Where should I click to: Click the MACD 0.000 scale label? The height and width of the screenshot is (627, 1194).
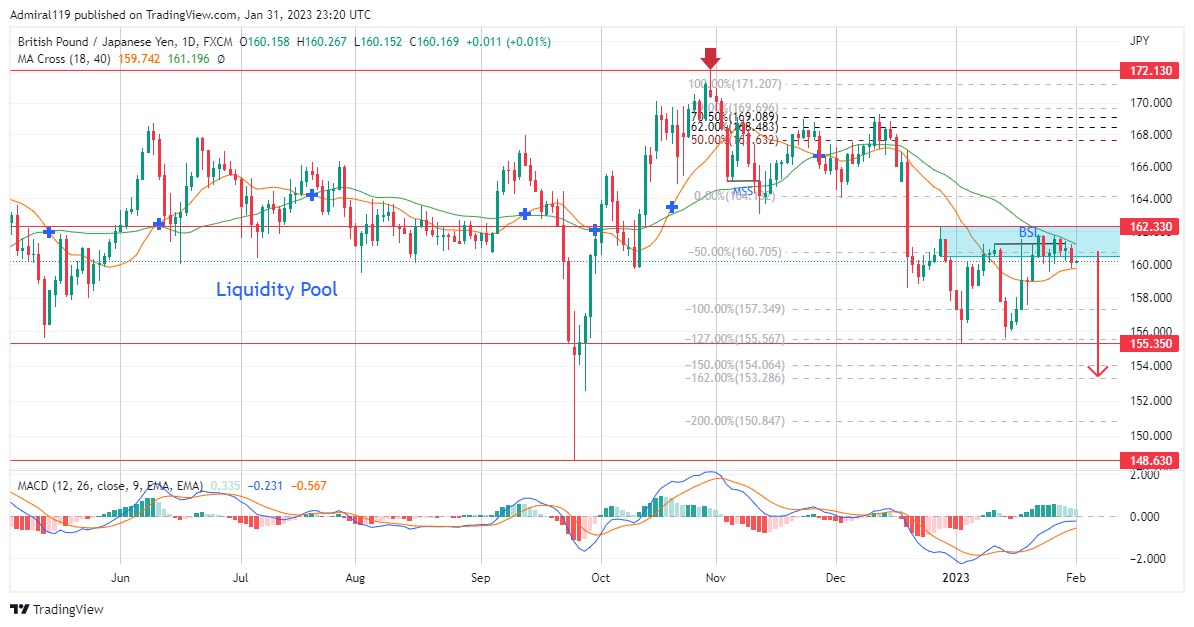(1145, 517)
